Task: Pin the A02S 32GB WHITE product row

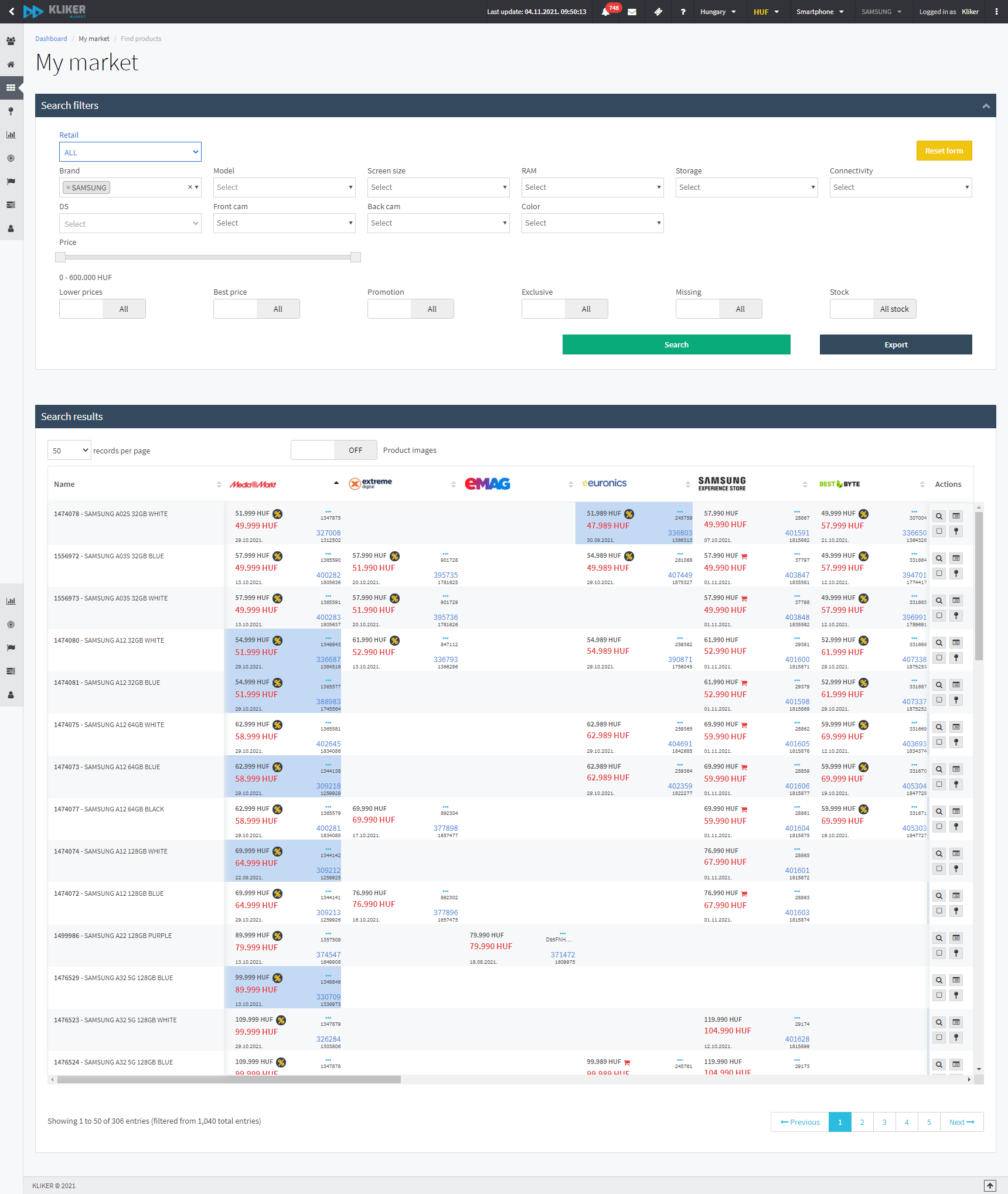Action: (956, 531)
